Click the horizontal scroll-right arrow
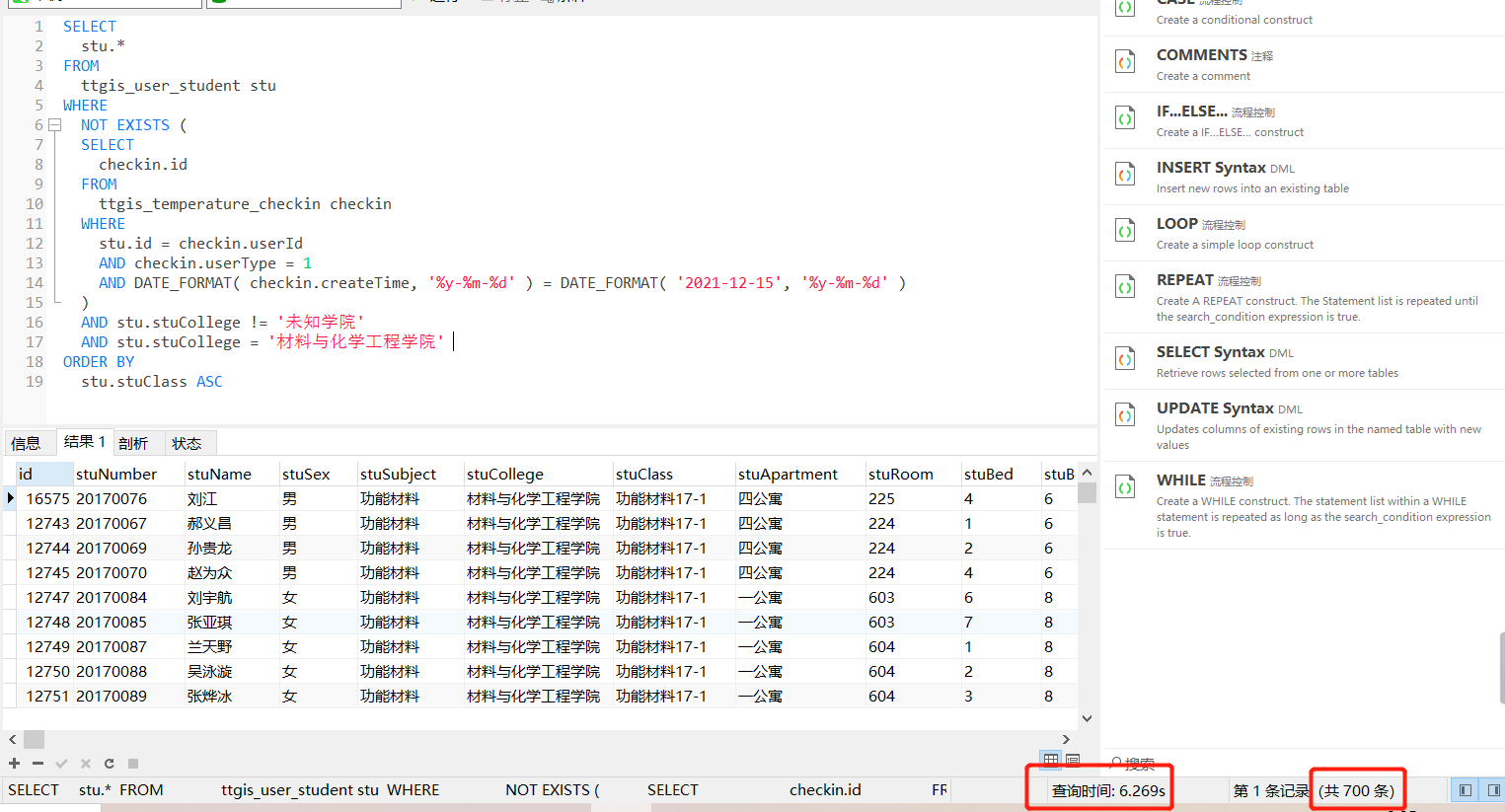 [x=1066, y=739]
